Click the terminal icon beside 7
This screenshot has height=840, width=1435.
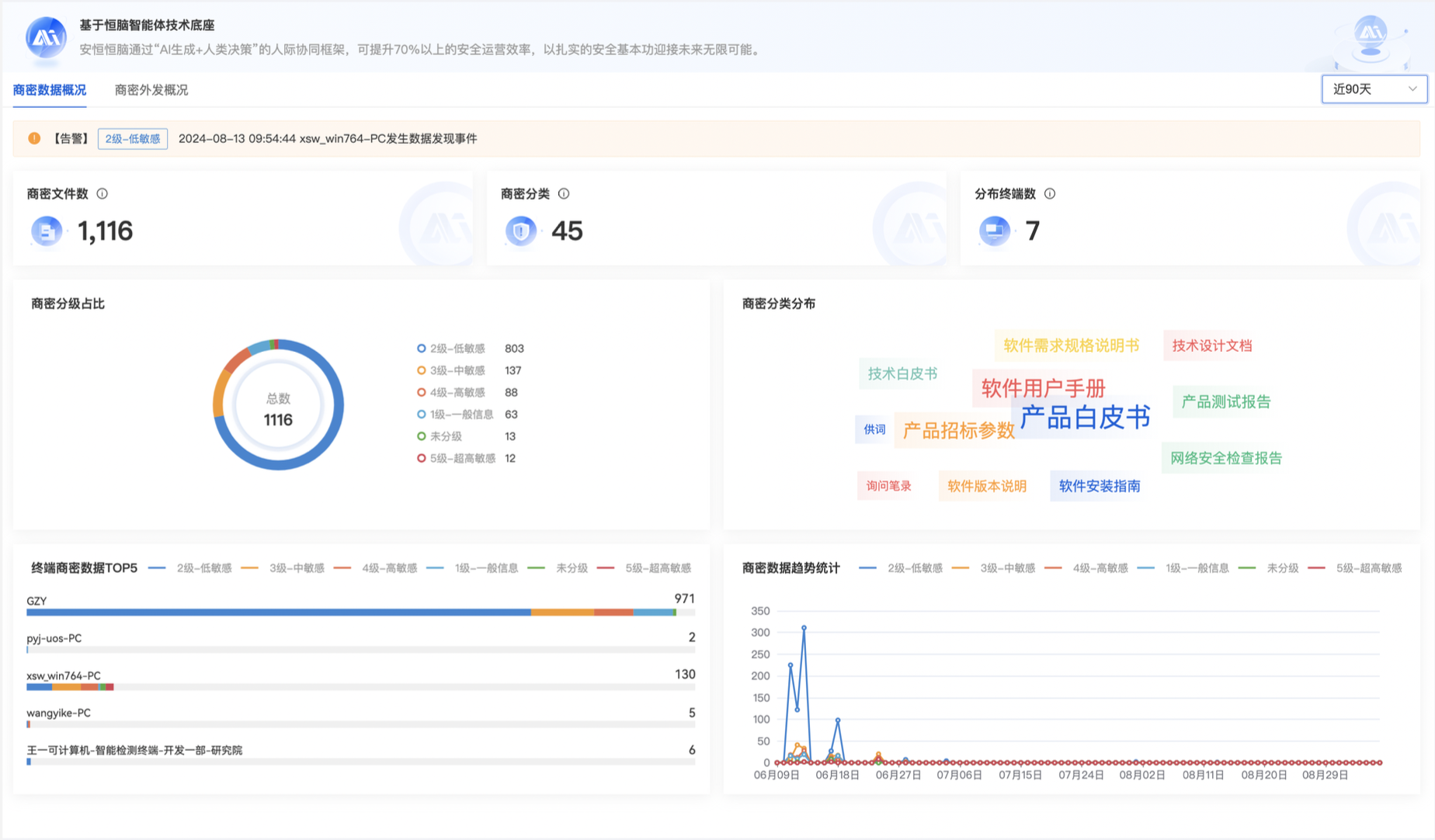(996, 231)
